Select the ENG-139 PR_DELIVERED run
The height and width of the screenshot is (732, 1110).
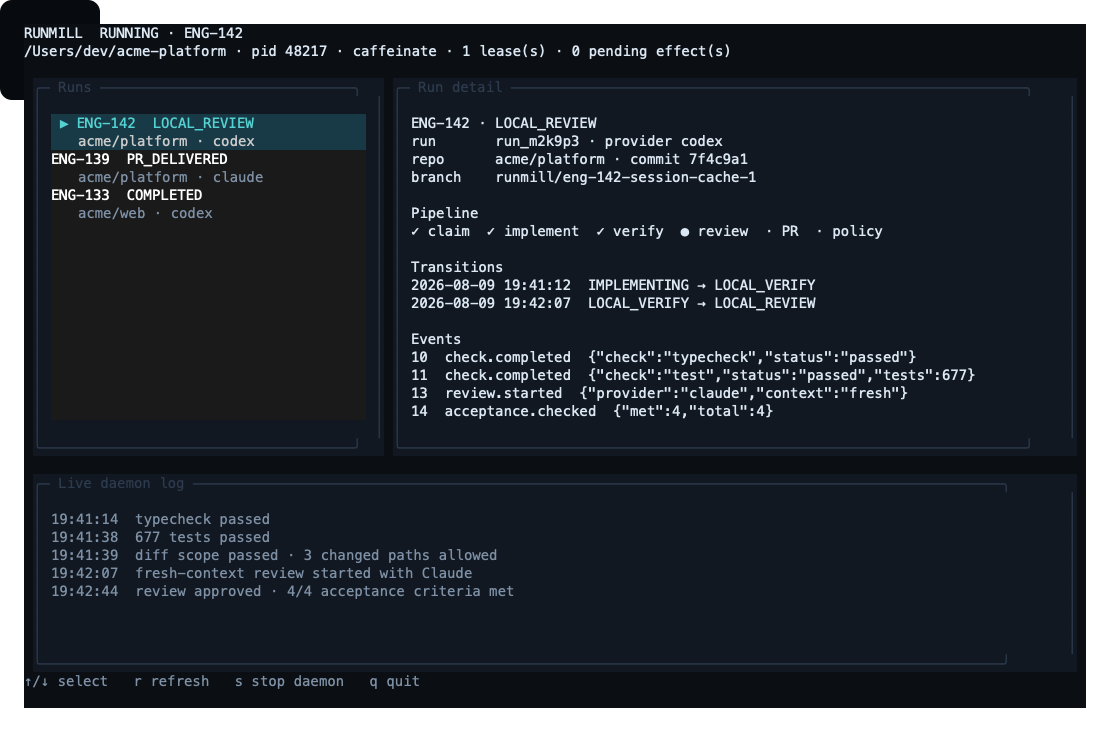tap(208, 168)
